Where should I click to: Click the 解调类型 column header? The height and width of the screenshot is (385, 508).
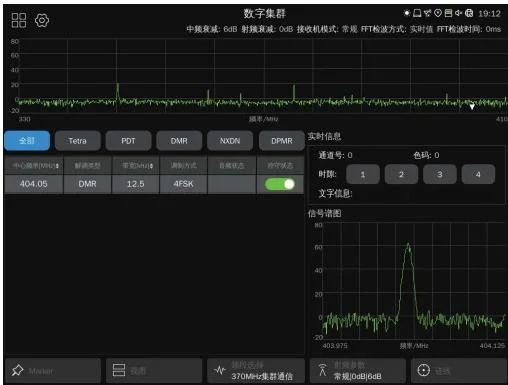coord(87,165)
